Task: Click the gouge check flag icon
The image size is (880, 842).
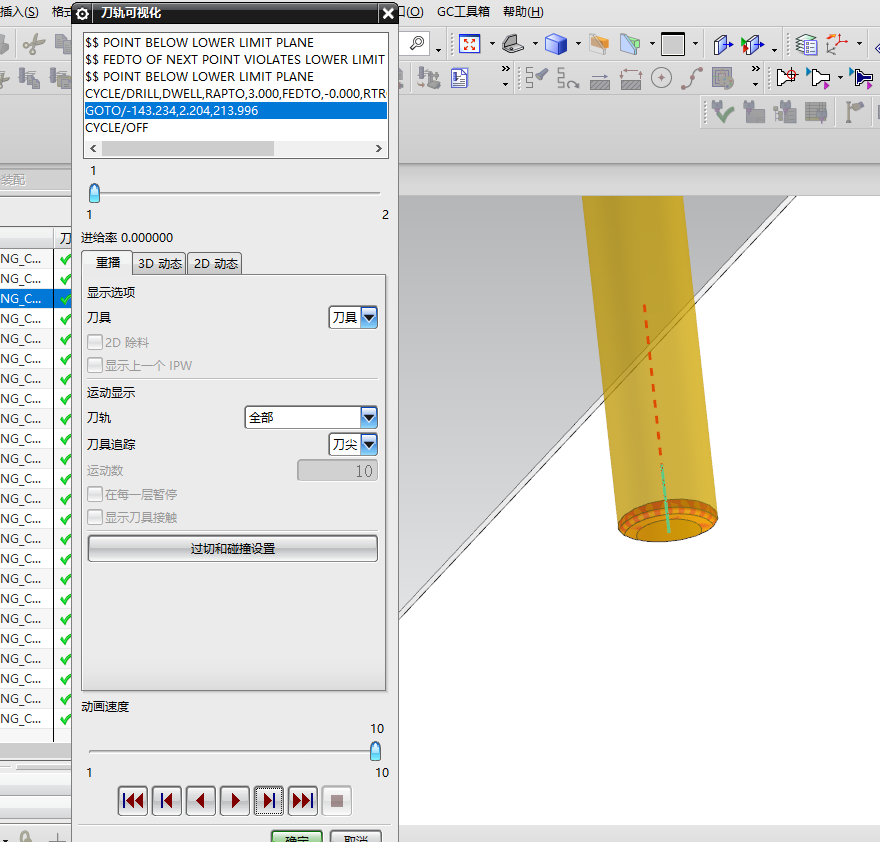Action: point(854,112)
